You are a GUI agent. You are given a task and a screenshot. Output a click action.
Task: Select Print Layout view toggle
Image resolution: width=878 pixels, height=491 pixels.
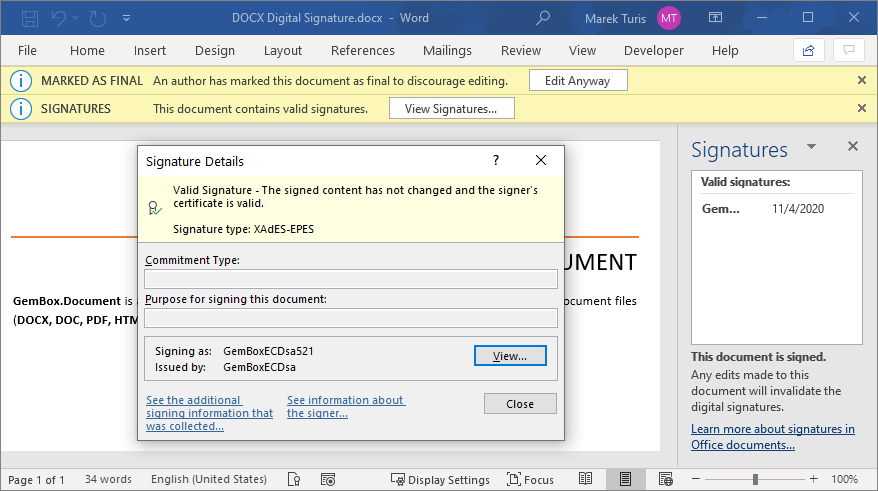tap(624, 479)
